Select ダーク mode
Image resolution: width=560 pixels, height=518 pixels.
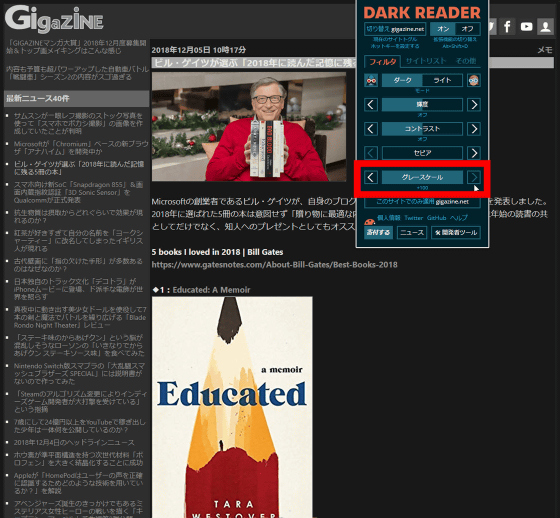point(402,80)
